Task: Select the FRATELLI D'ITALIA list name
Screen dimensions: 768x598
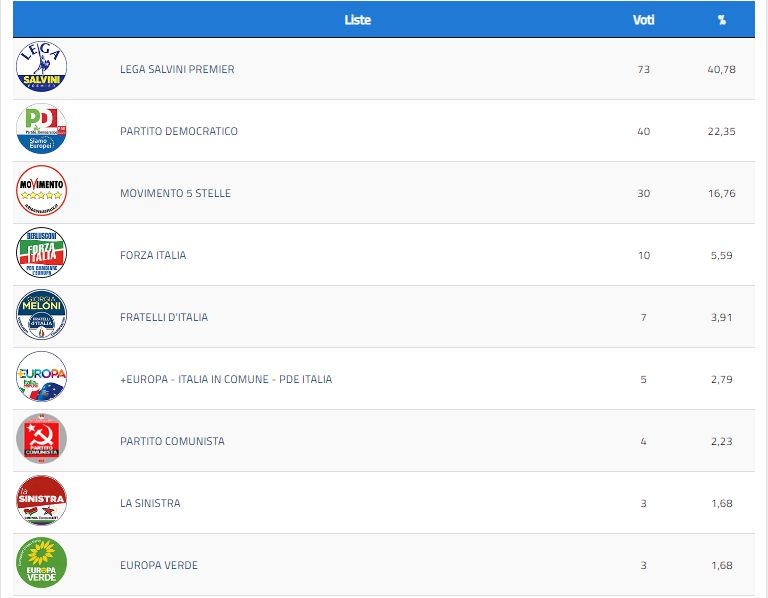Action: pyautogui.click(x=164, y=317)
